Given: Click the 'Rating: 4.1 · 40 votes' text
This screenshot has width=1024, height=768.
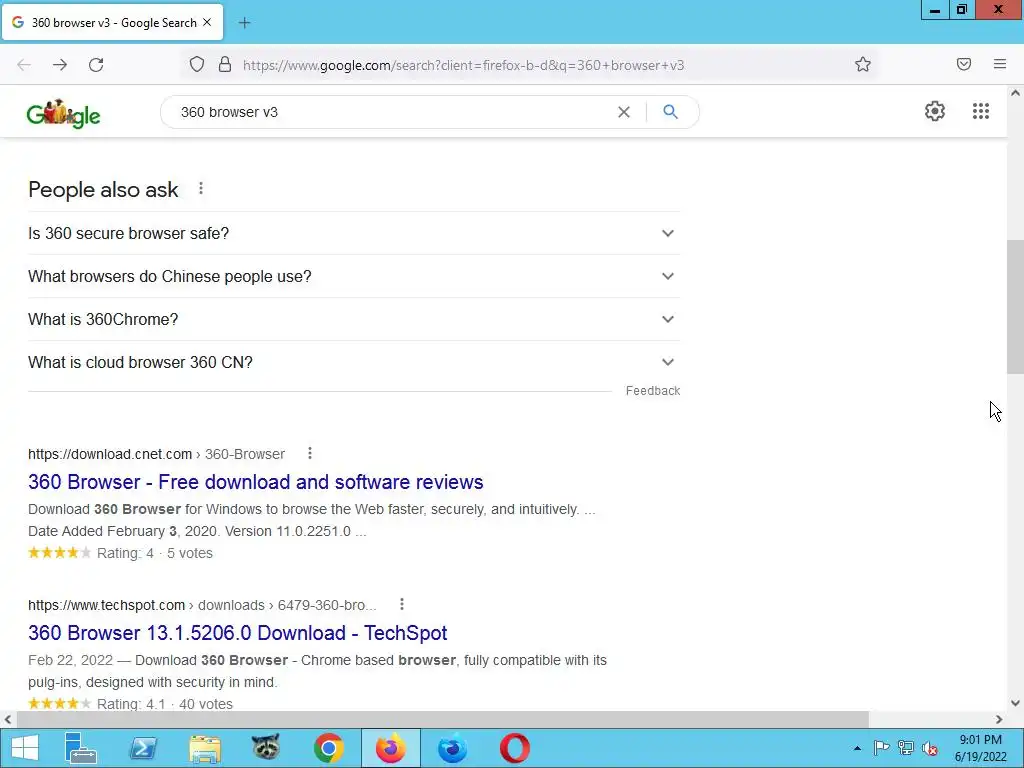Looking at the screenshot, I should pos(165,704).
